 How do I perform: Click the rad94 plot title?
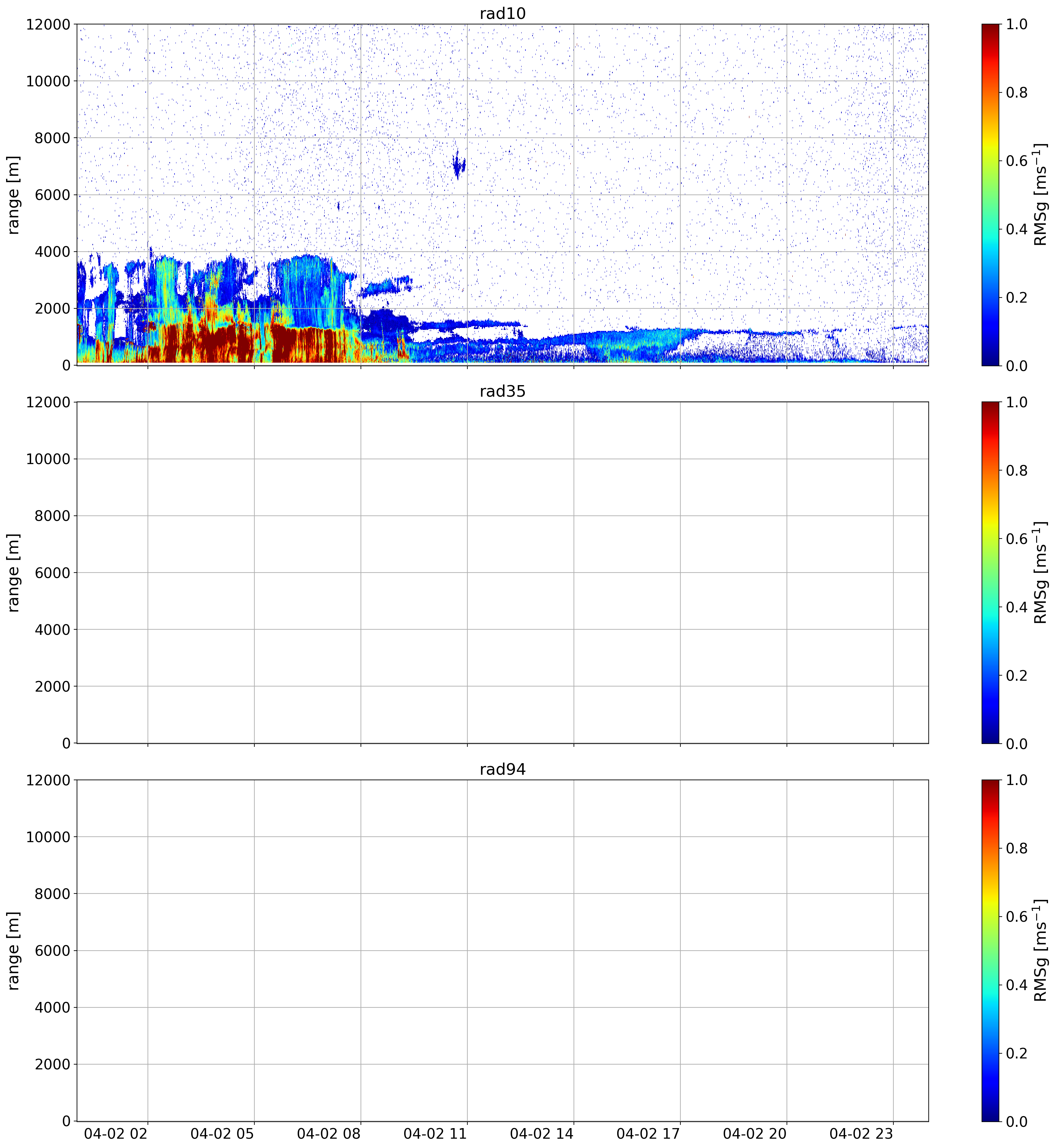pyautogui.click(x=502, y=769)
